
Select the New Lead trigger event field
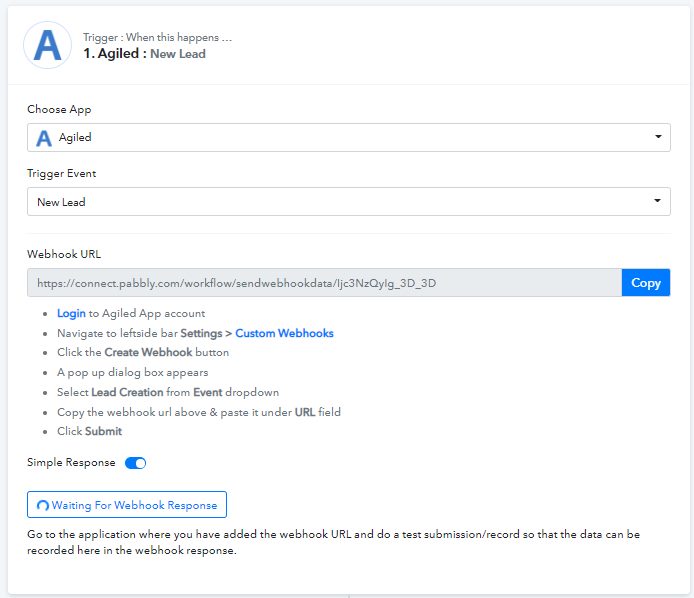point(349,202)
